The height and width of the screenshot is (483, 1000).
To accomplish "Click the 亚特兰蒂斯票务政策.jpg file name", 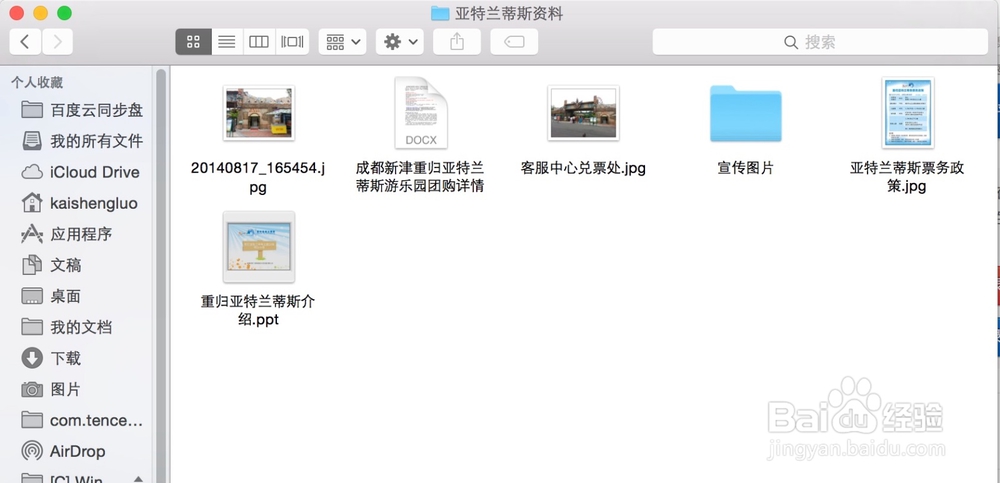I will click(908, 177).
